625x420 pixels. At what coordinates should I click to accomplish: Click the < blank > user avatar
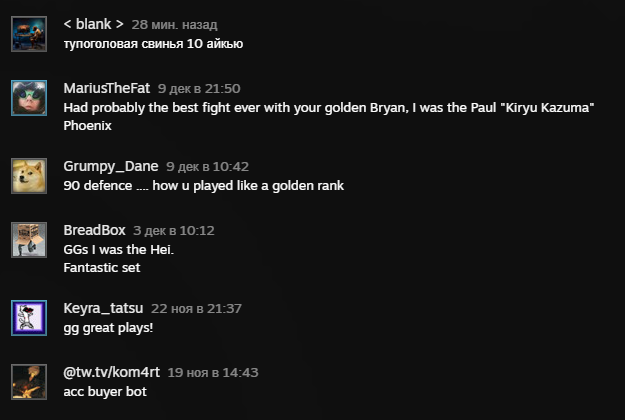click(x=29, y=34)
